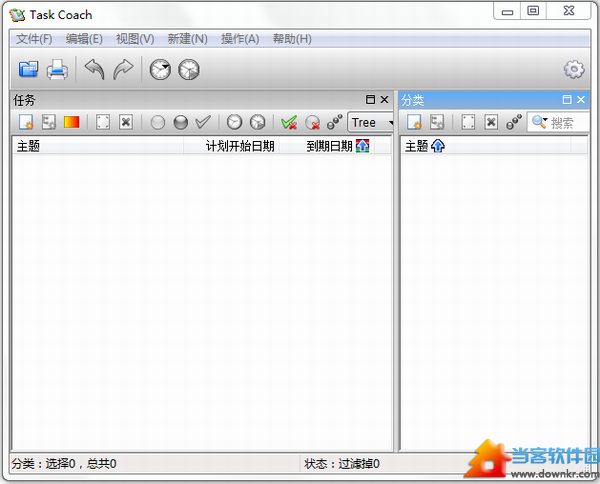Click the 任务 panel title

click(24, 100)
